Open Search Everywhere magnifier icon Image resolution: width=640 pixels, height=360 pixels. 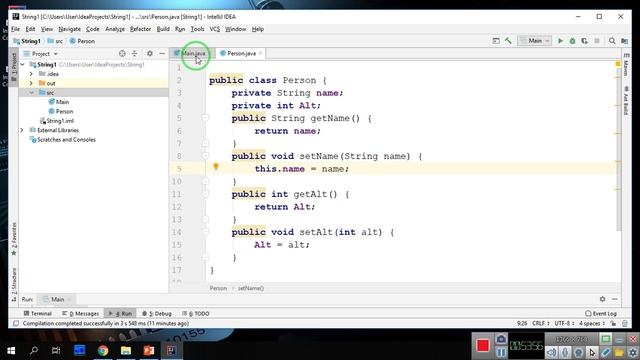point(612,41)
